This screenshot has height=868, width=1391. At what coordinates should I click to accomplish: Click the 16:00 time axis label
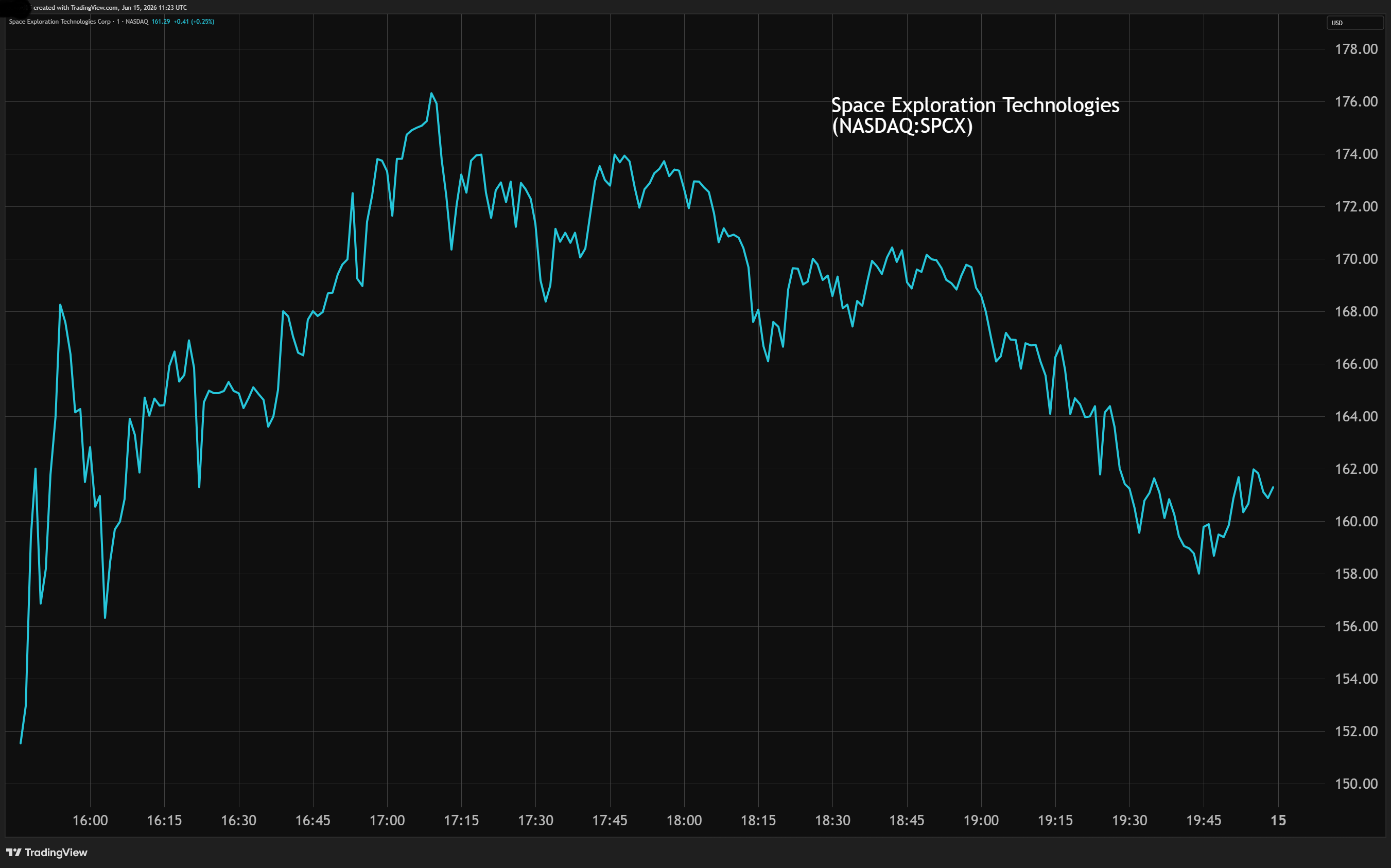click(x=90, y=820)
